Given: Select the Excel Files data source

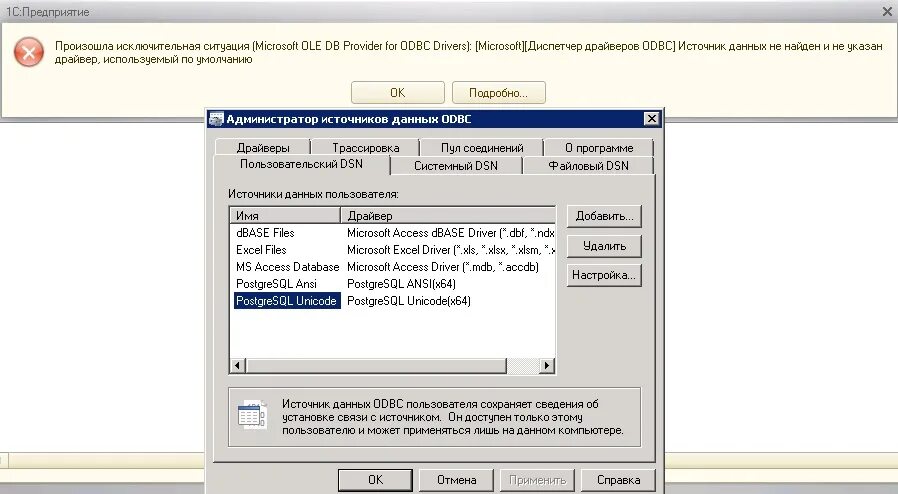Looking at the screenshot, I should 261,250.
